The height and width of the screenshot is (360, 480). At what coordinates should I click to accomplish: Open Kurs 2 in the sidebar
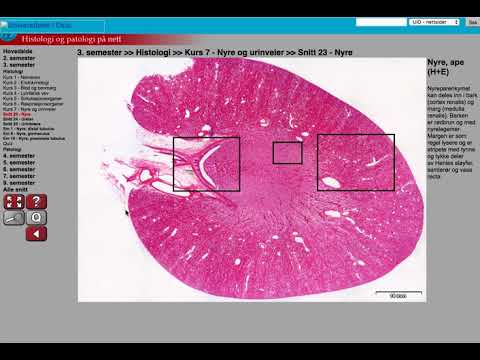click(x=26, y=82)
